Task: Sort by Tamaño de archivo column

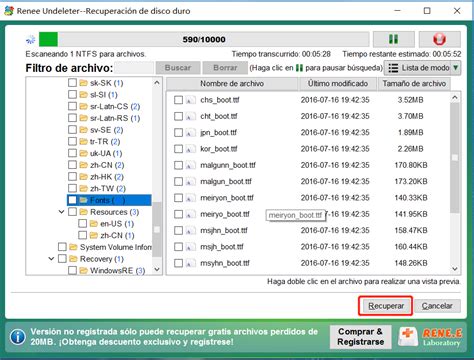Action: pos(414,84)
